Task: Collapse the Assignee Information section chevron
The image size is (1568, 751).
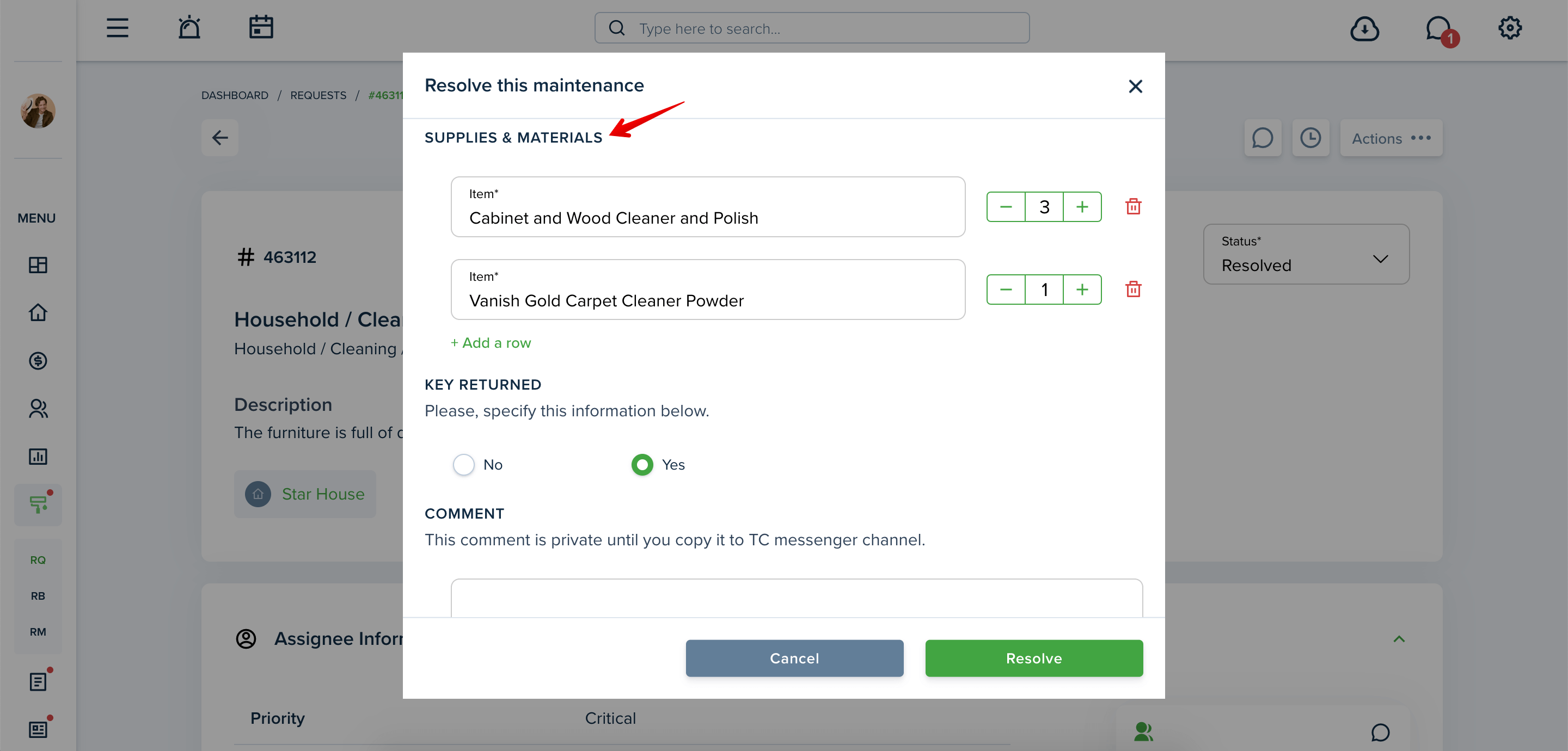Action: click(1399, 639)
